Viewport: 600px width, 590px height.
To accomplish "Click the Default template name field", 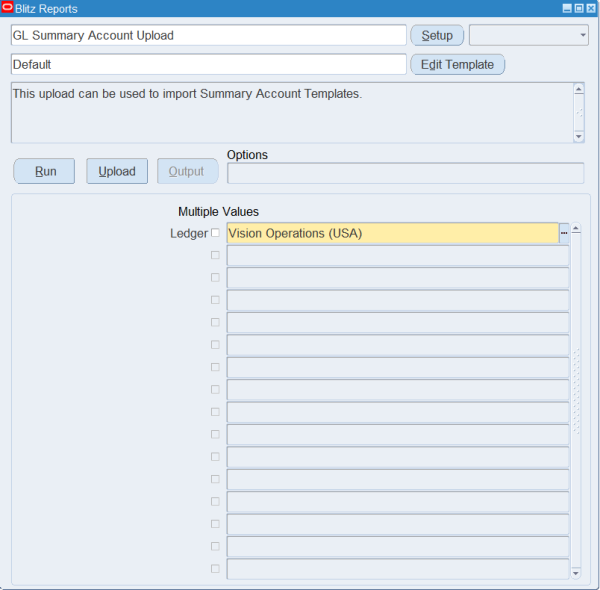I will pos(209,64).
